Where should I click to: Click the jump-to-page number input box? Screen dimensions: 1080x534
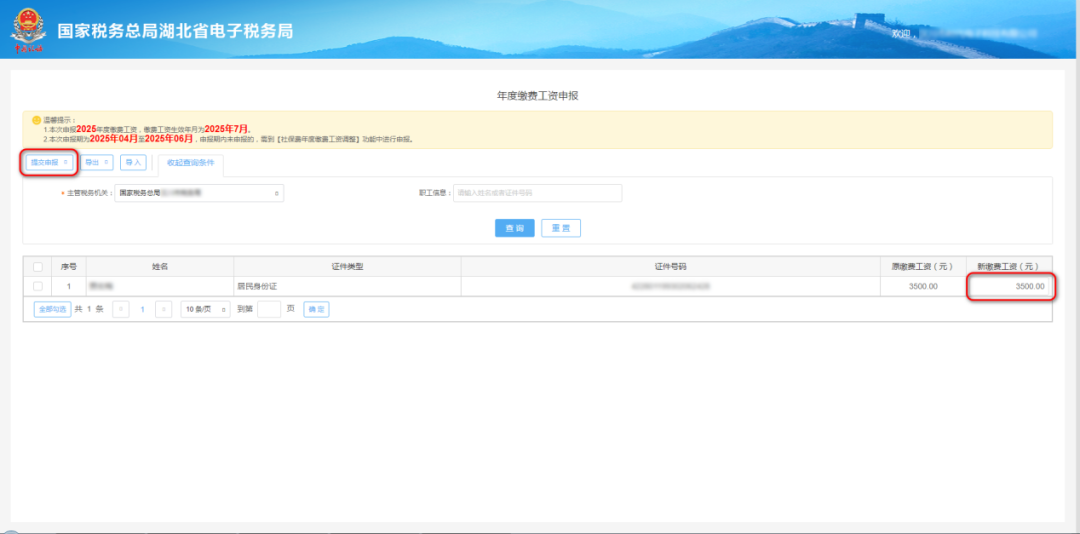[268, 310]
